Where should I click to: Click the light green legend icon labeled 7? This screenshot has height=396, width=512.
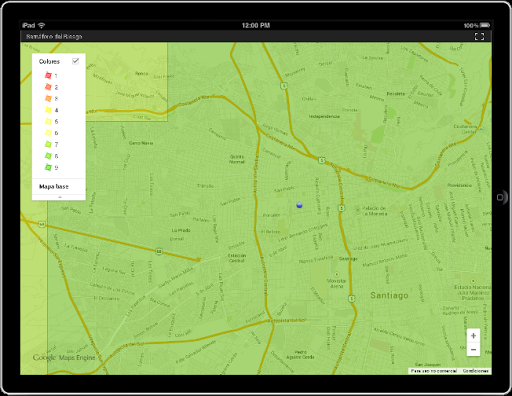click(48, 144)
